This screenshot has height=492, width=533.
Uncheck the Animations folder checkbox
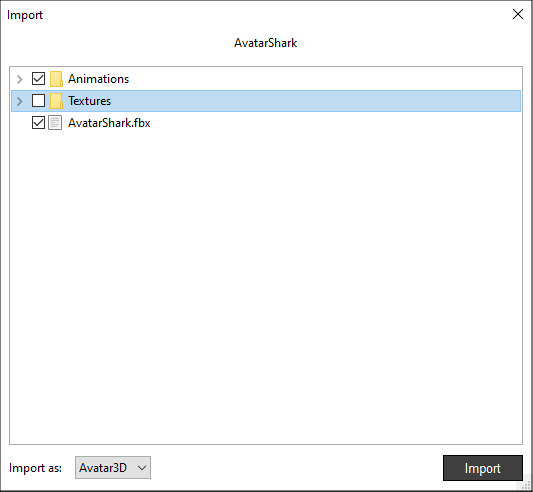click(x=38, y=79)
